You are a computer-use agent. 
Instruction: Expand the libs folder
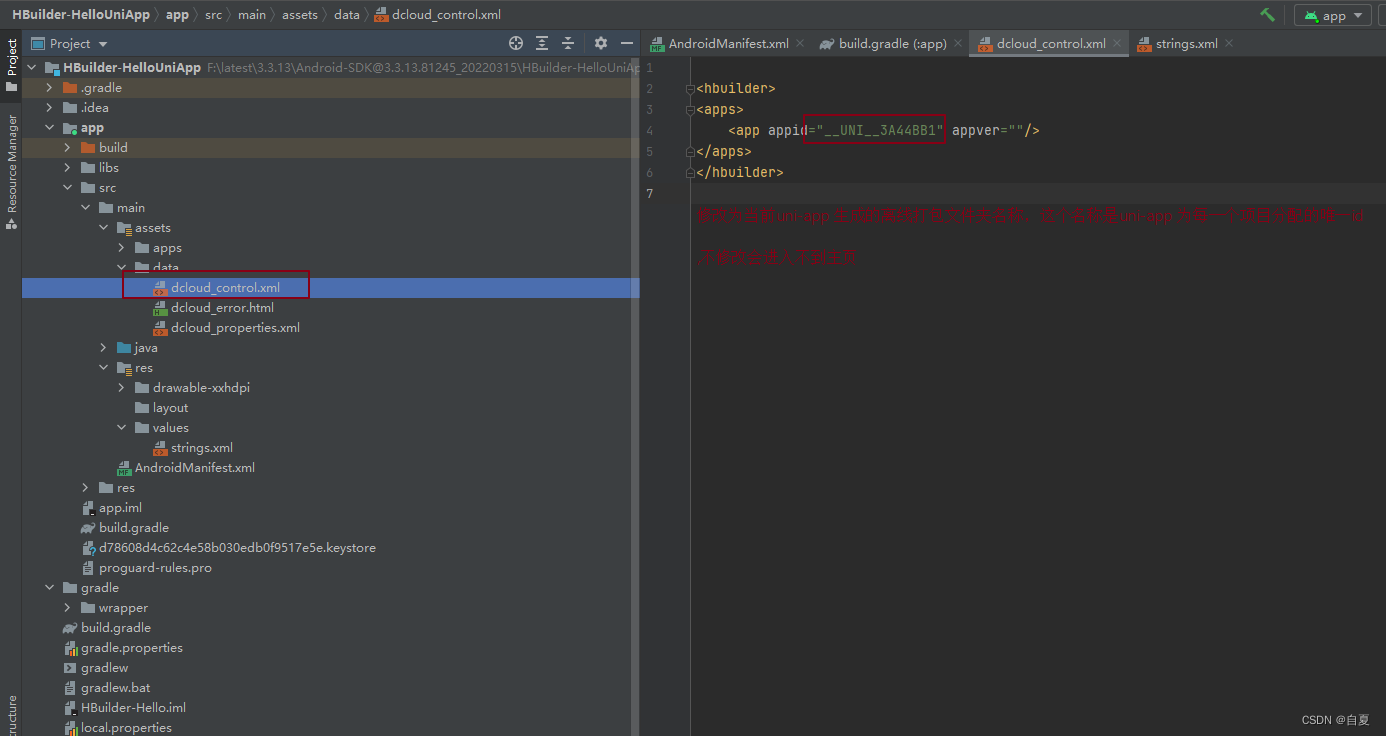tap(68, 168)
